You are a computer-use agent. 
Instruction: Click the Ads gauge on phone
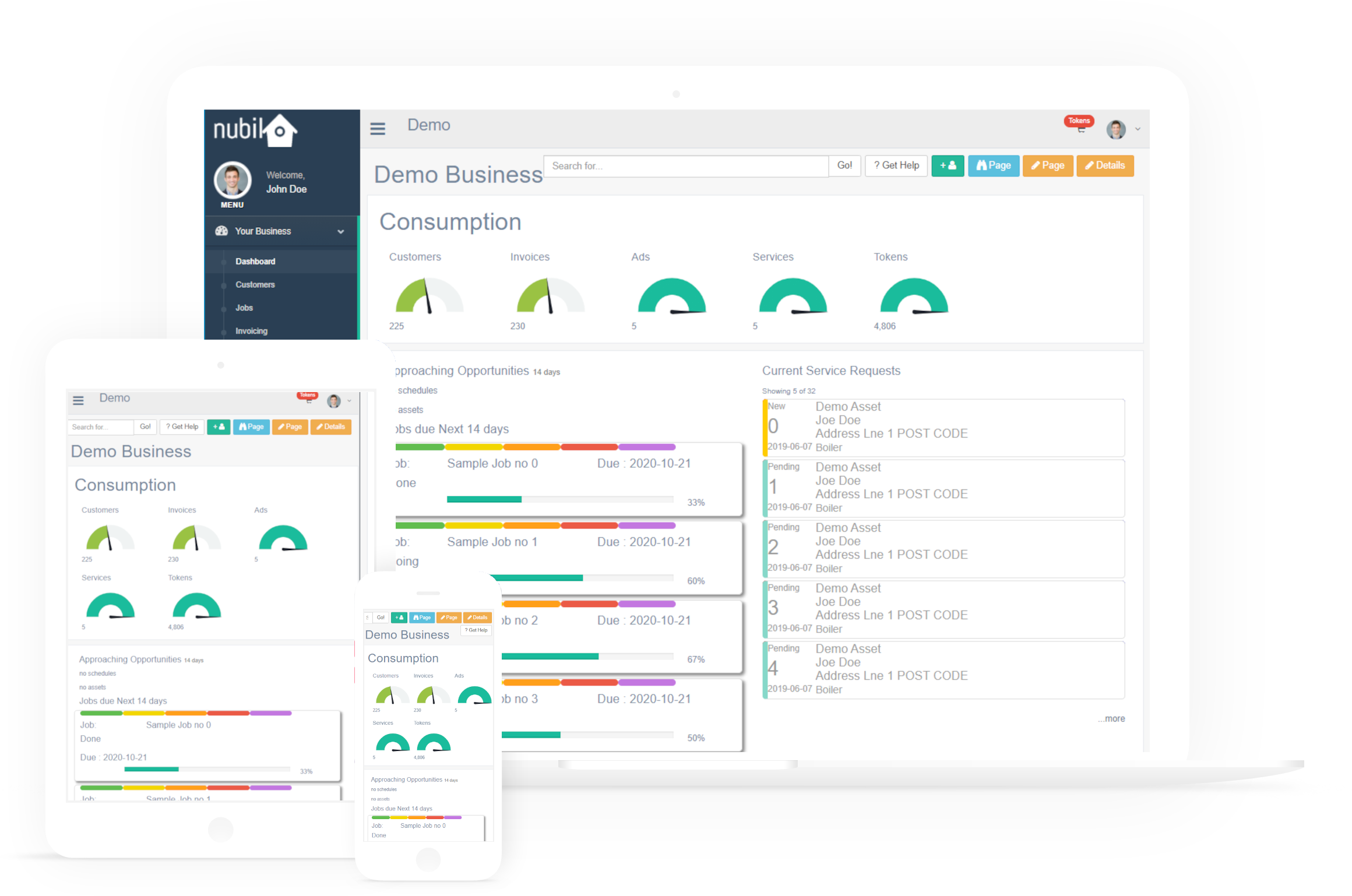click(474, 696)
